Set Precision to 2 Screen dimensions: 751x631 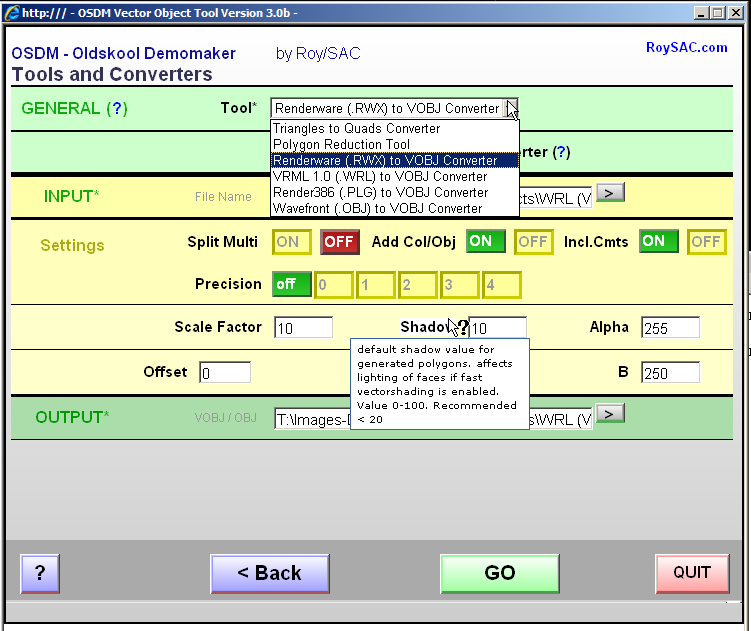click(x=418, y=285)
